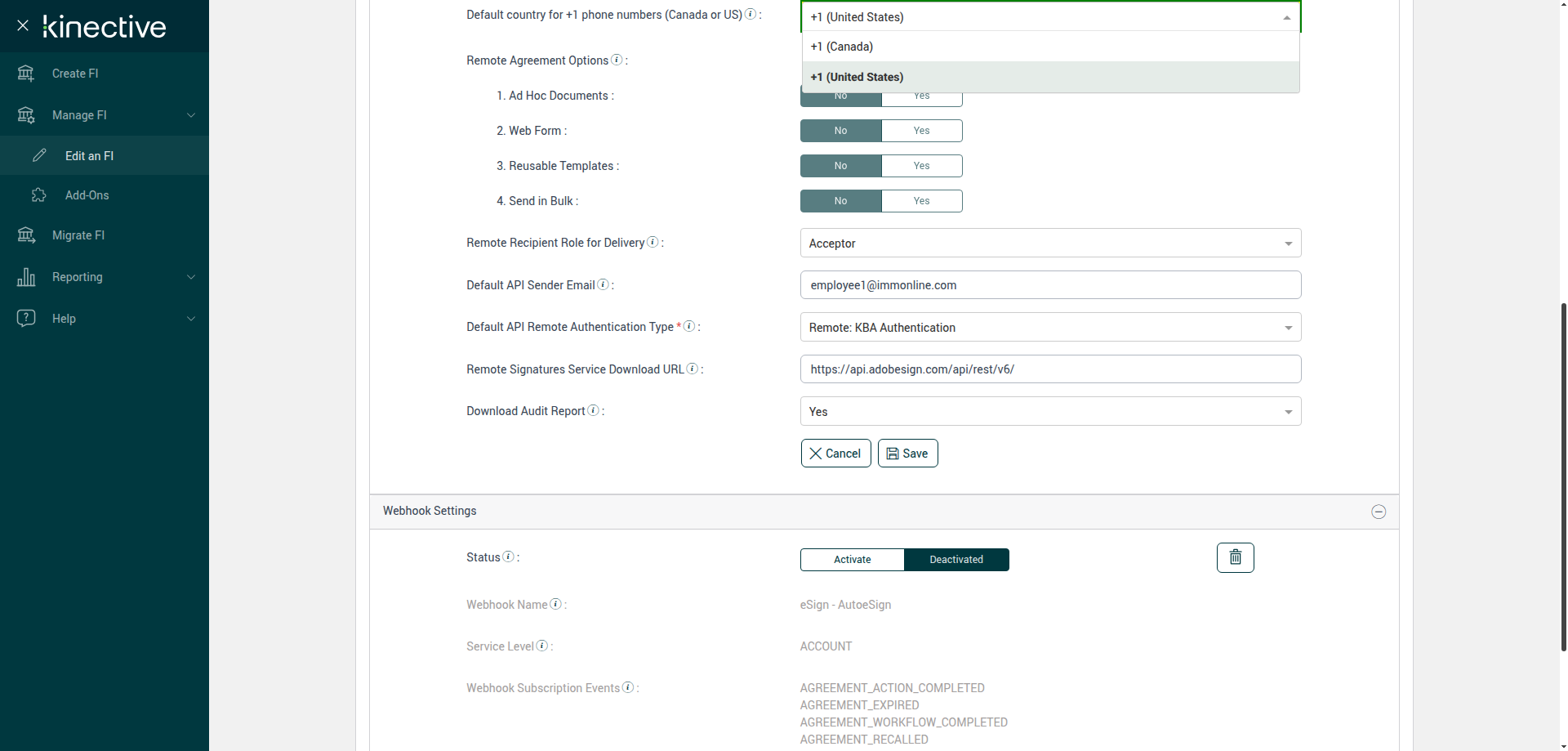Open Remote Recipient Role dropdown showing Acceptor
1568x751 pixels.
pyautogui.click(x=1050, y=244)
